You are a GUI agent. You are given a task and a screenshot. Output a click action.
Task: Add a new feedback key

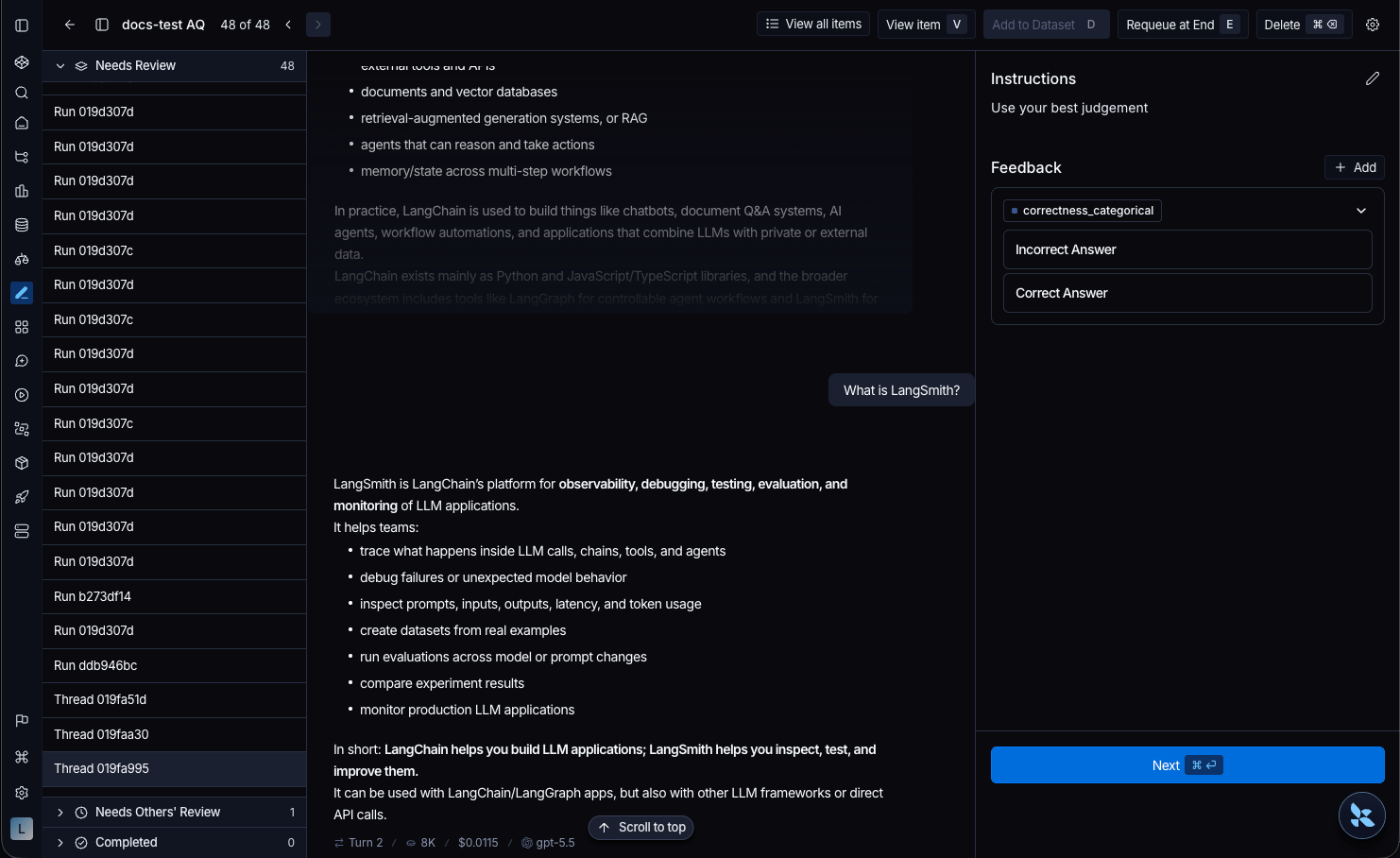pyautogui.click(x=1355, y=167)
